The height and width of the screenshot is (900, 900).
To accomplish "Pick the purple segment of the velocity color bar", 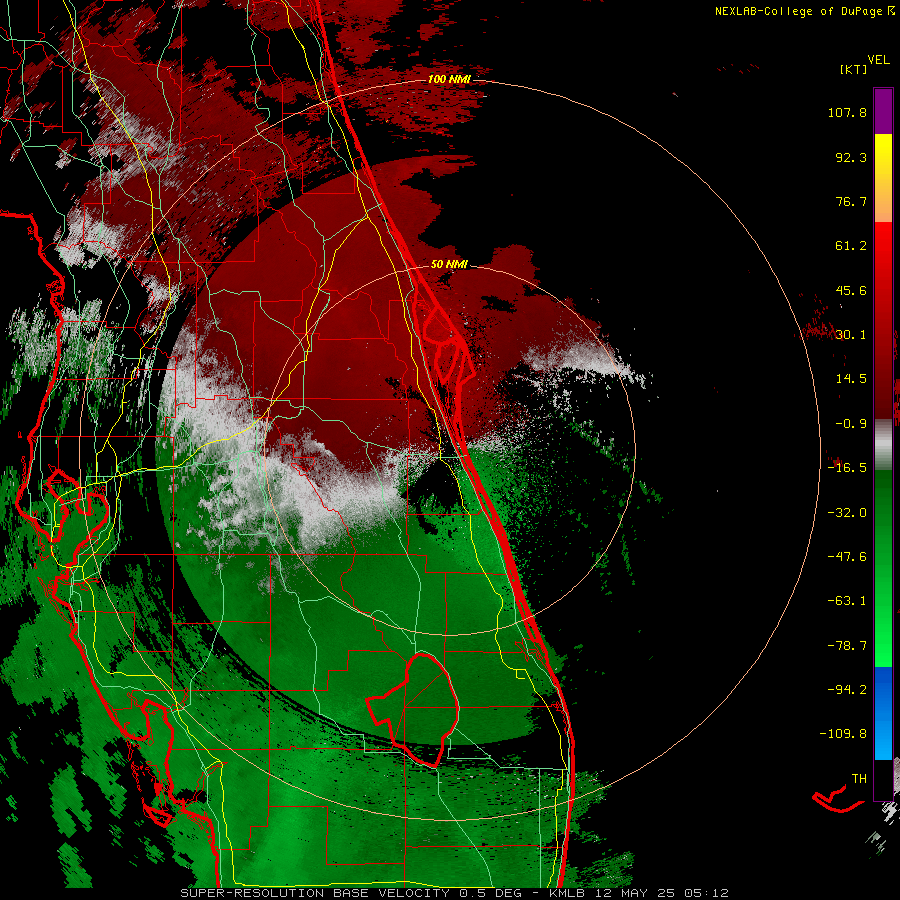I will pyautogui.click(x=883, y=111).
